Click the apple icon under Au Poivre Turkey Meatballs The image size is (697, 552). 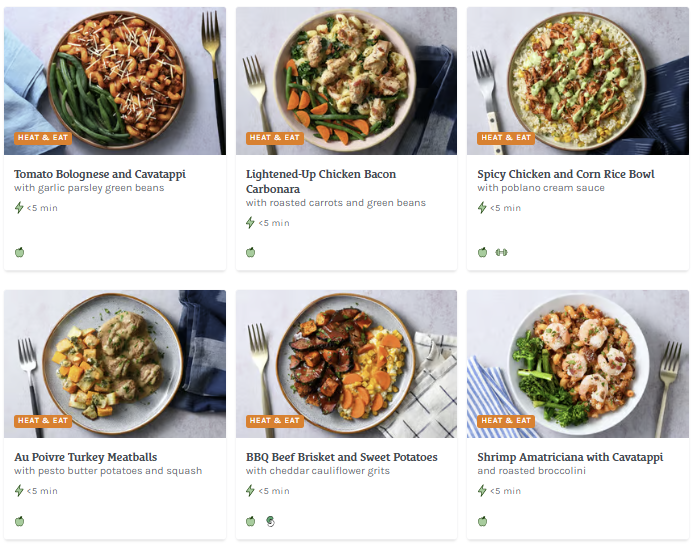pos(19,521)
